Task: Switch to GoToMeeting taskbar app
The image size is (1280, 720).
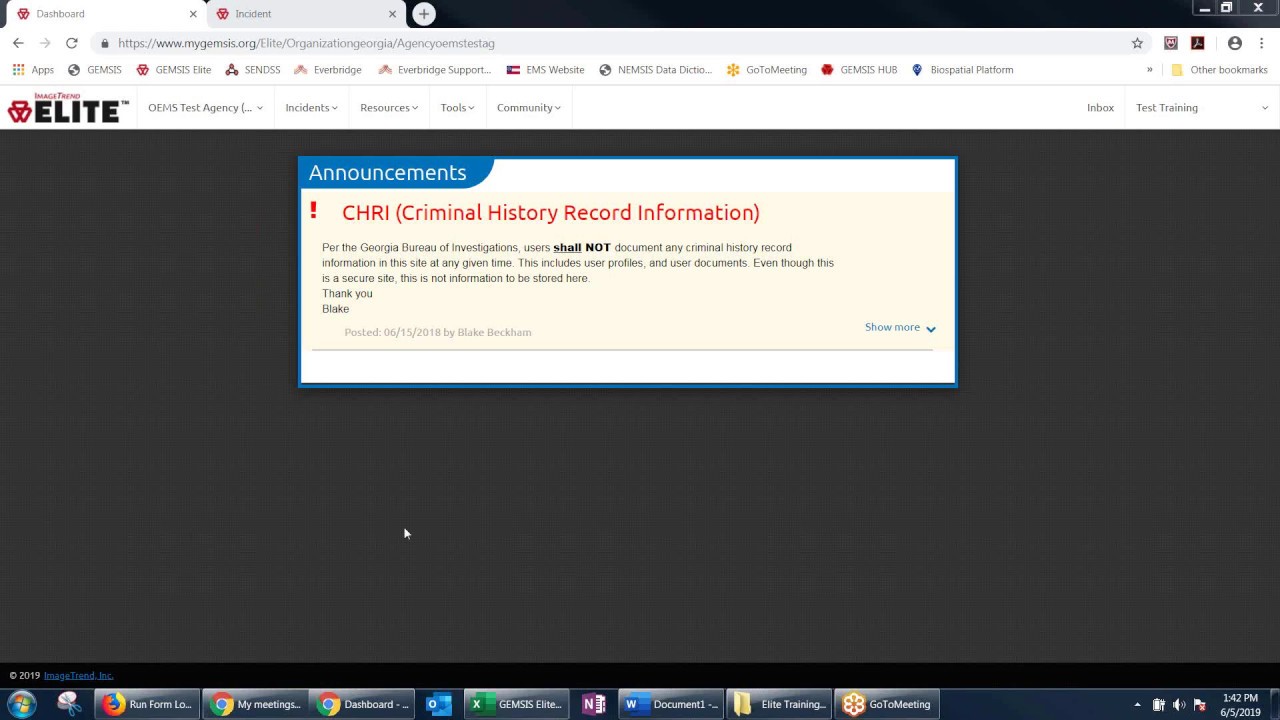Action: [x=887, y=704]
